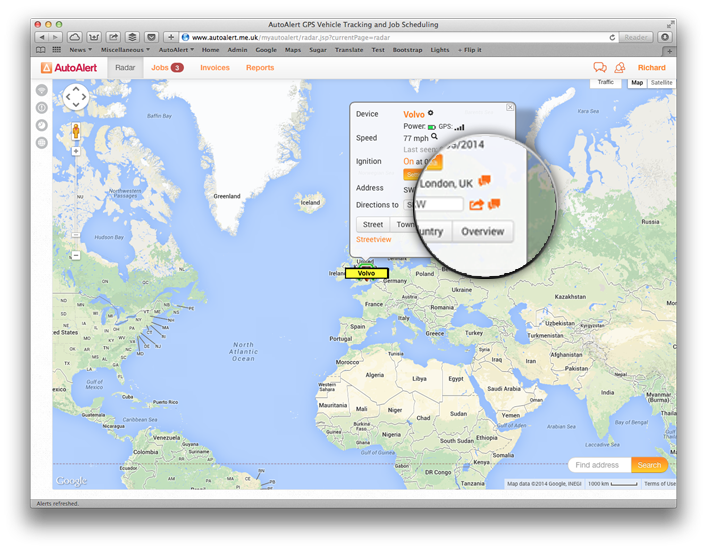Zoom in with the map plus button
This screenshot has height=550, width=707.
pyautogui.click(x=76, y=151)
